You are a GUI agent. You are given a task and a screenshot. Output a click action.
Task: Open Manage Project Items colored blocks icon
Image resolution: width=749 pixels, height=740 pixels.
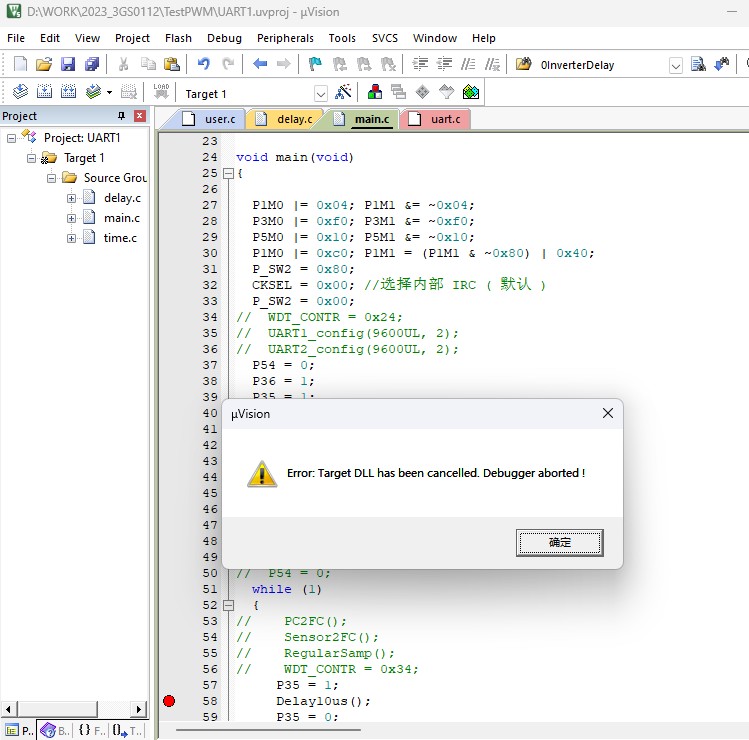click(375, 91)
